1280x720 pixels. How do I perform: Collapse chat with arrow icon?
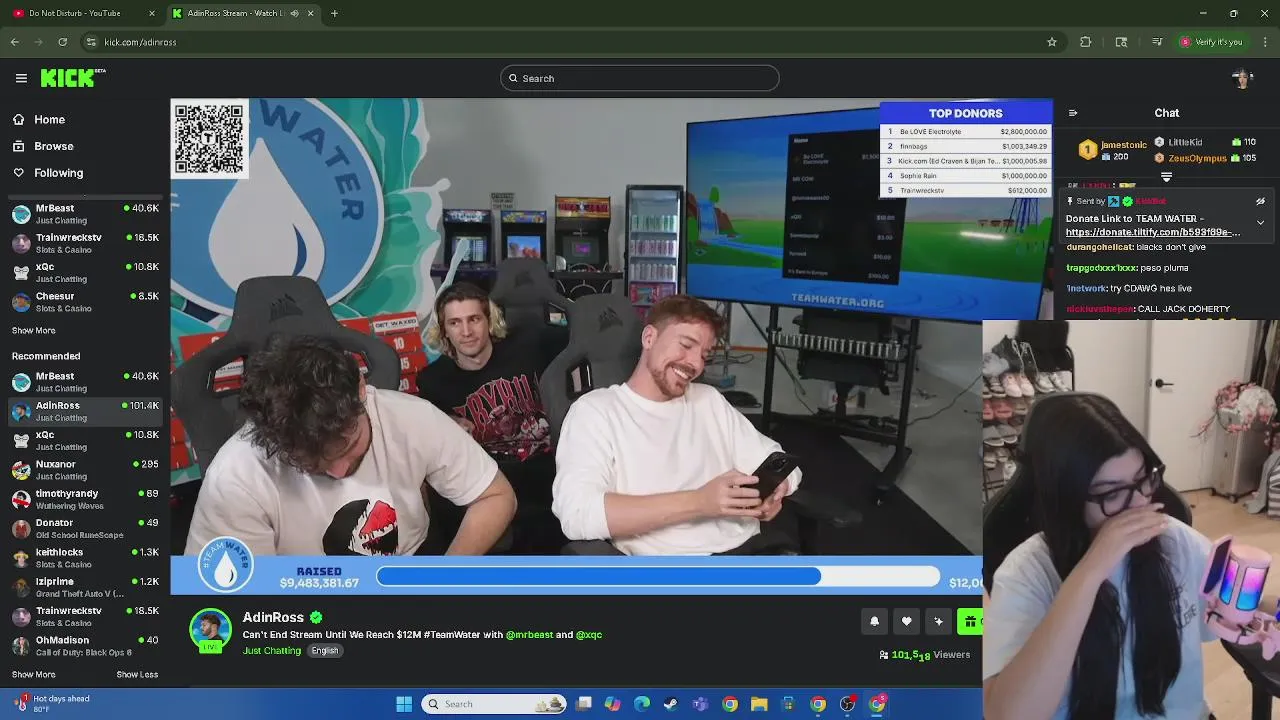point(1073,113)
